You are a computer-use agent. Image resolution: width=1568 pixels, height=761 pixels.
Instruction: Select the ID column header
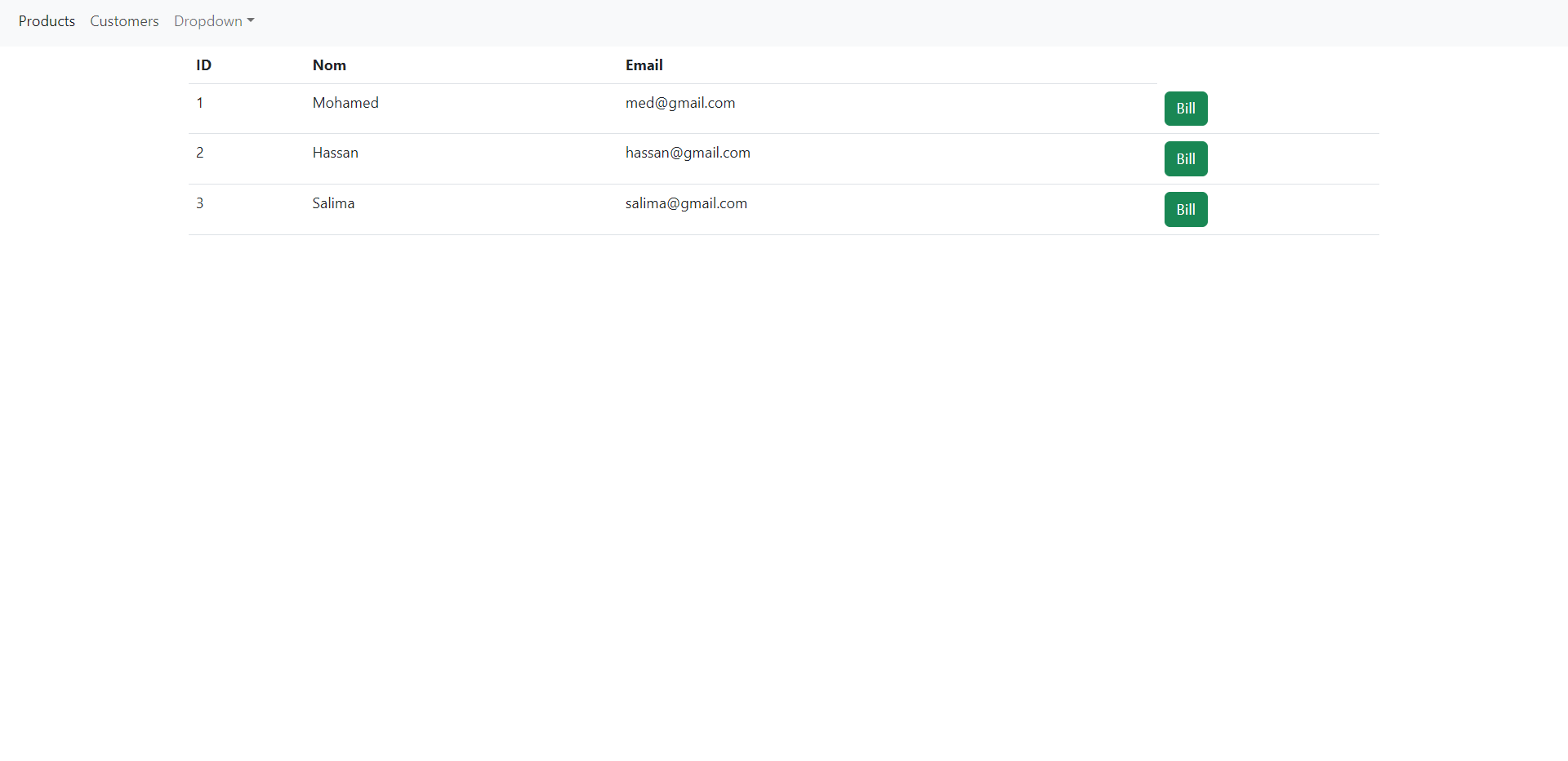click(203, 65)
